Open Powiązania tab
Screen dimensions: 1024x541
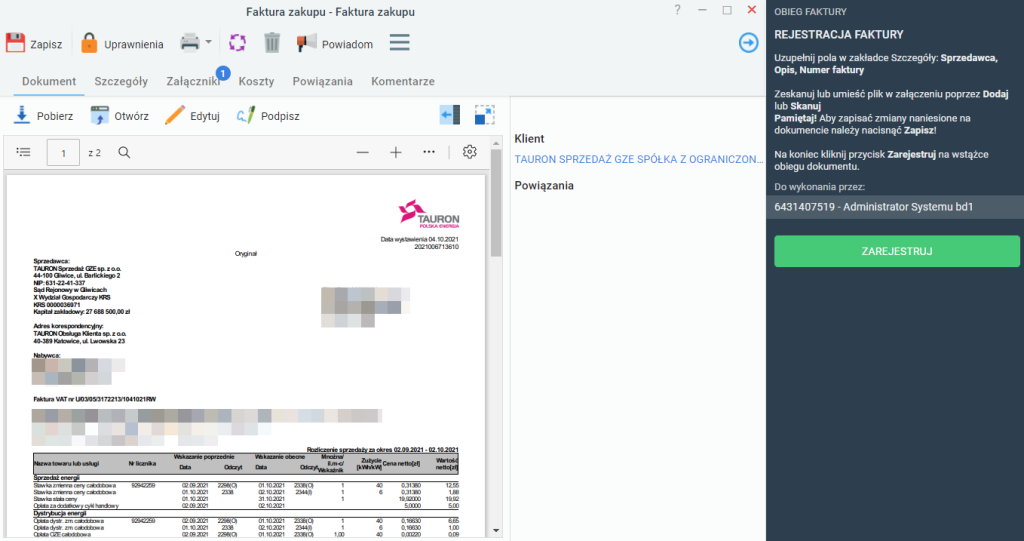(323, 81)
